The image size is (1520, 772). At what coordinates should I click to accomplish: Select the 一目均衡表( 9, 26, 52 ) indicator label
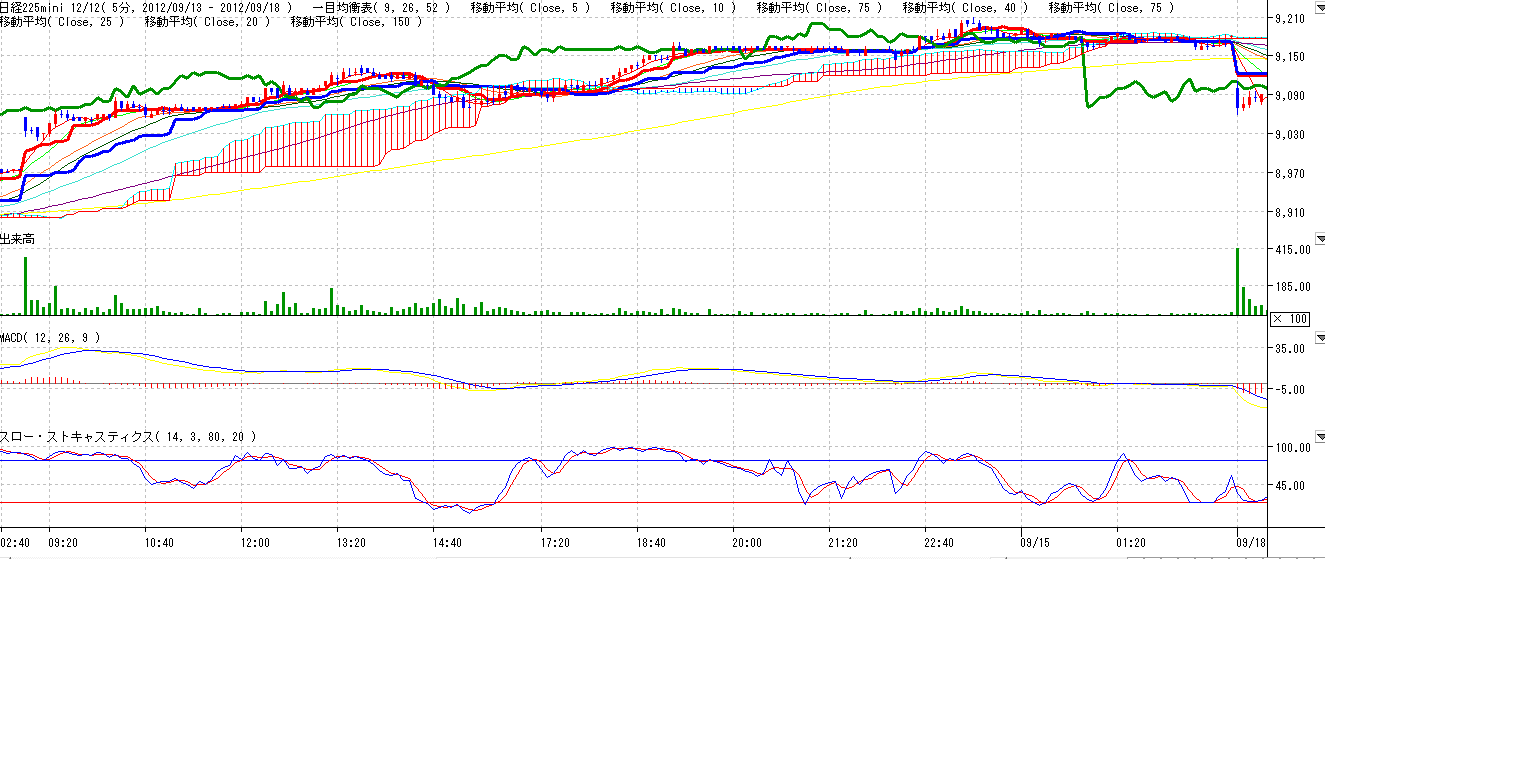(381, 8)
